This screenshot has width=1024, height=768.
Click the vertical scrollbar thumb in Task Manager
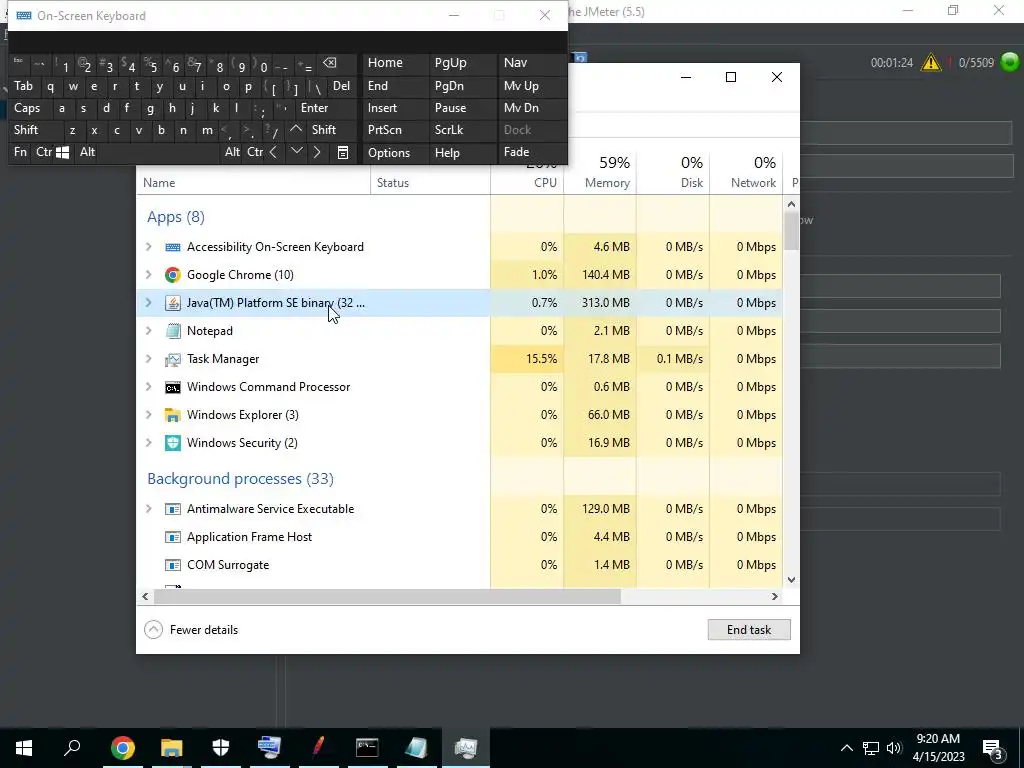click(x=792, y=231)
